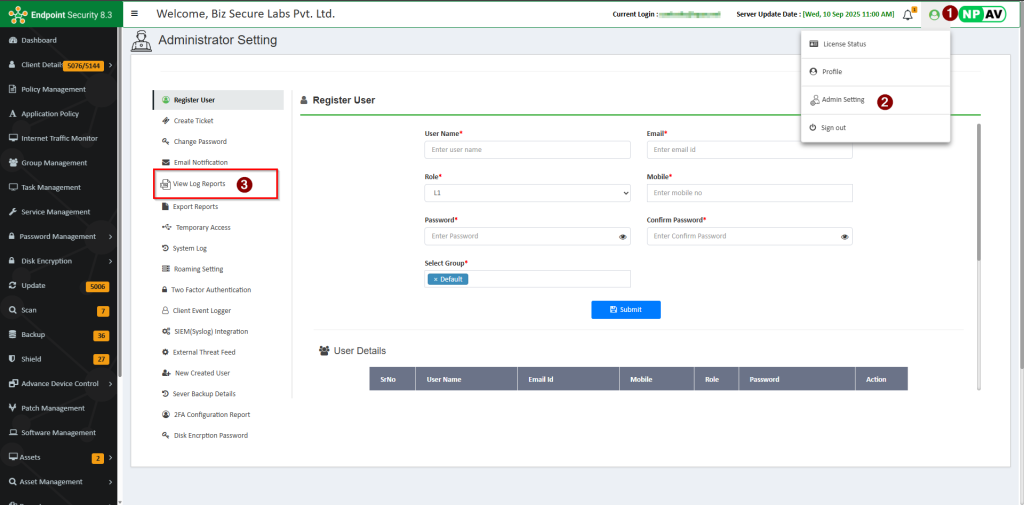
Task: Expand the Password Management sidebar menu
Action: [58, 236]
